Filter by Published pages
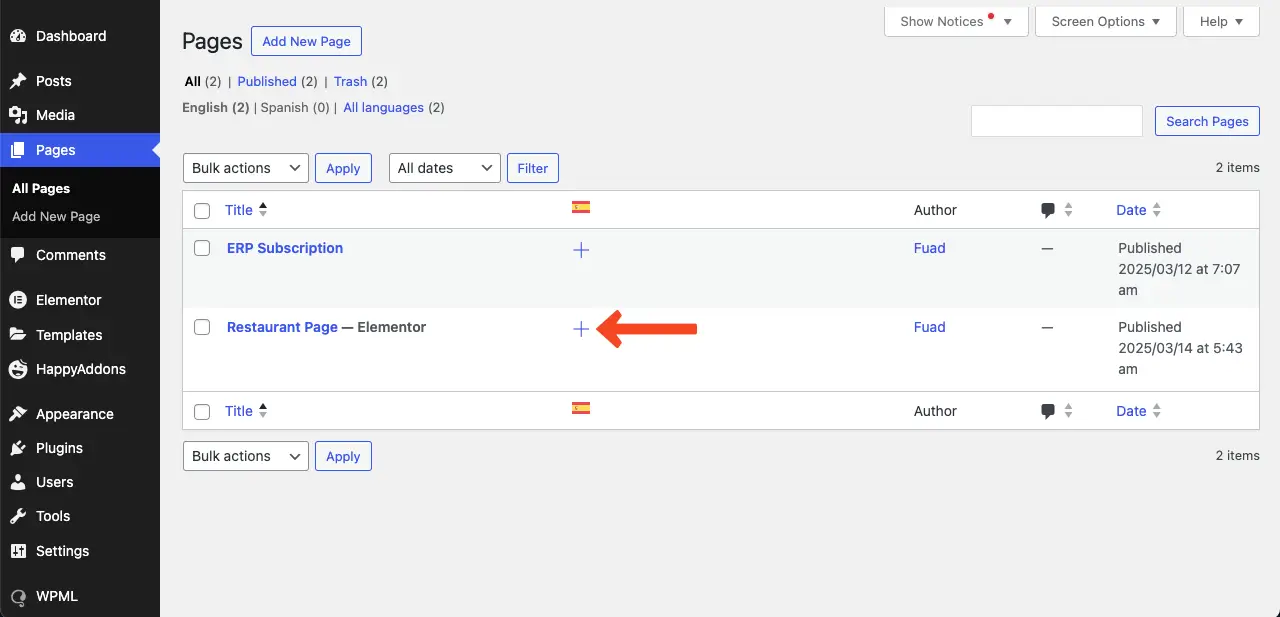This screenshot has width=1280, height=617. click(267, 81)
